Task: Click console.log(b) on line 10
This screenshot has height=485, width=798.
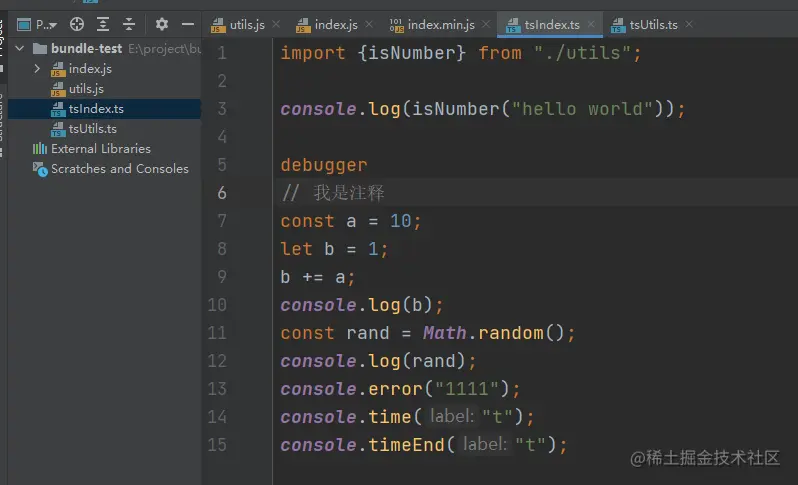Action: tap(357, 305)
